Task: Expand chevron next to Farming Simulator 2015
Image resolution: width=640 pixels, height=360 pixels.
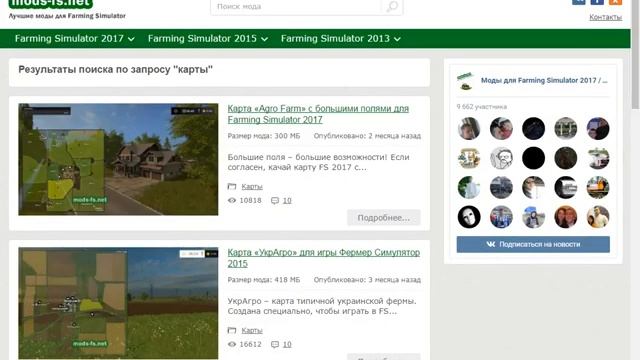Action: point(264,39)
